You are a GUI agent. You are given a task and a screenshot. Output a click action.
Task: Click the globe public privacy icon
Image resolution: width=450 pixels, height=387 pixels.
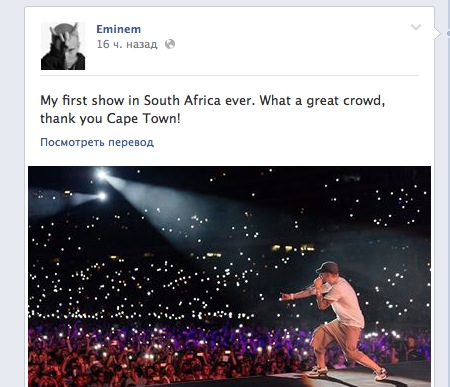point(170,44)
